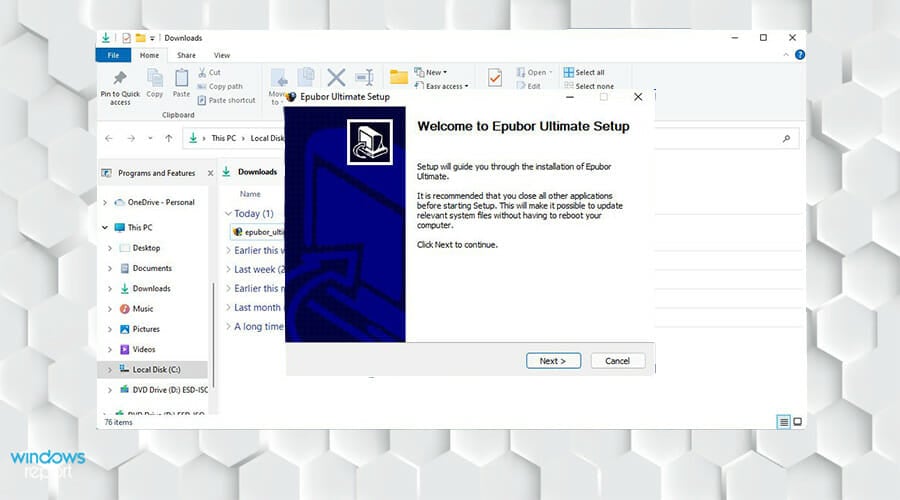Screen dimensions: 900x500
Task: Open the Share ribbon tab
Action: [186, 55]
